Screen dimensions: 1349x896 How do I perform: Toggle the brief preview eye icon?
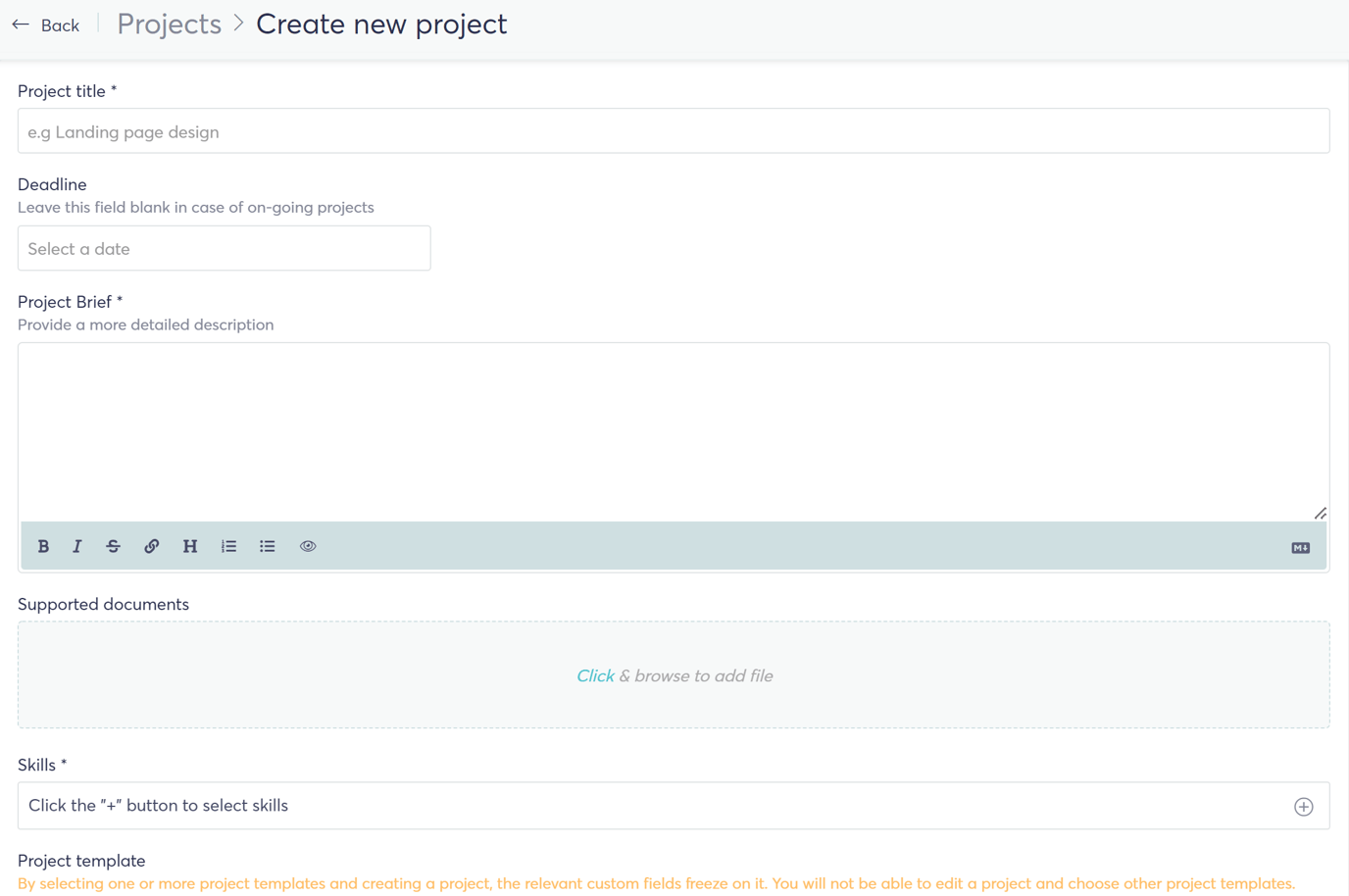[308, 546]
